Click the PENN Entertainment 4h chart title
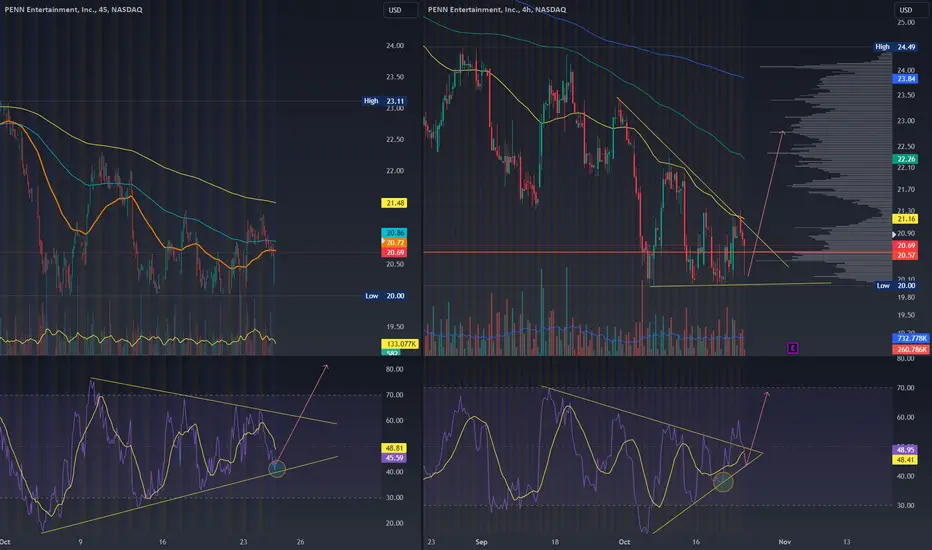 pos(496,10)
